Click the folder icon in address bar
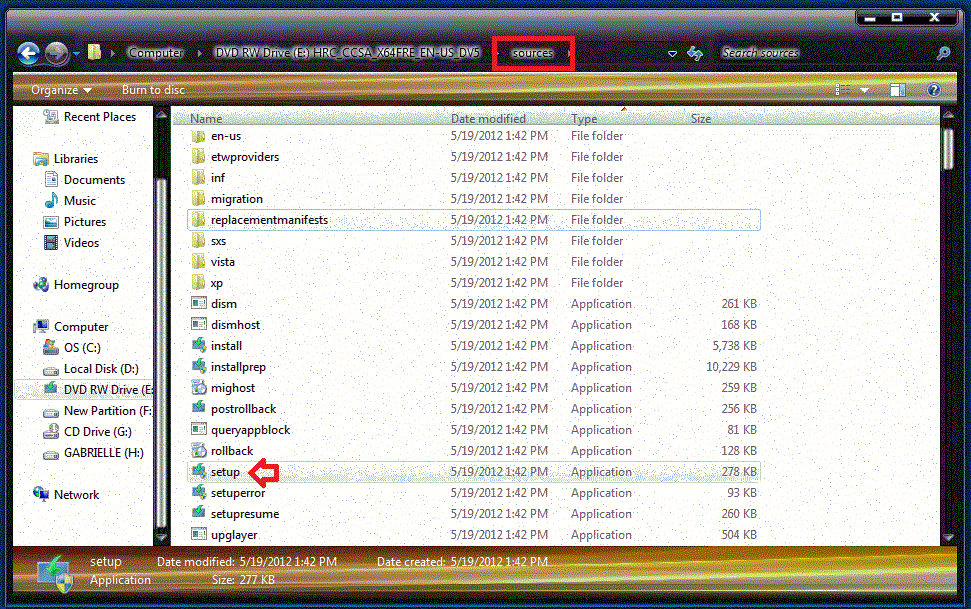 (94, 52)
